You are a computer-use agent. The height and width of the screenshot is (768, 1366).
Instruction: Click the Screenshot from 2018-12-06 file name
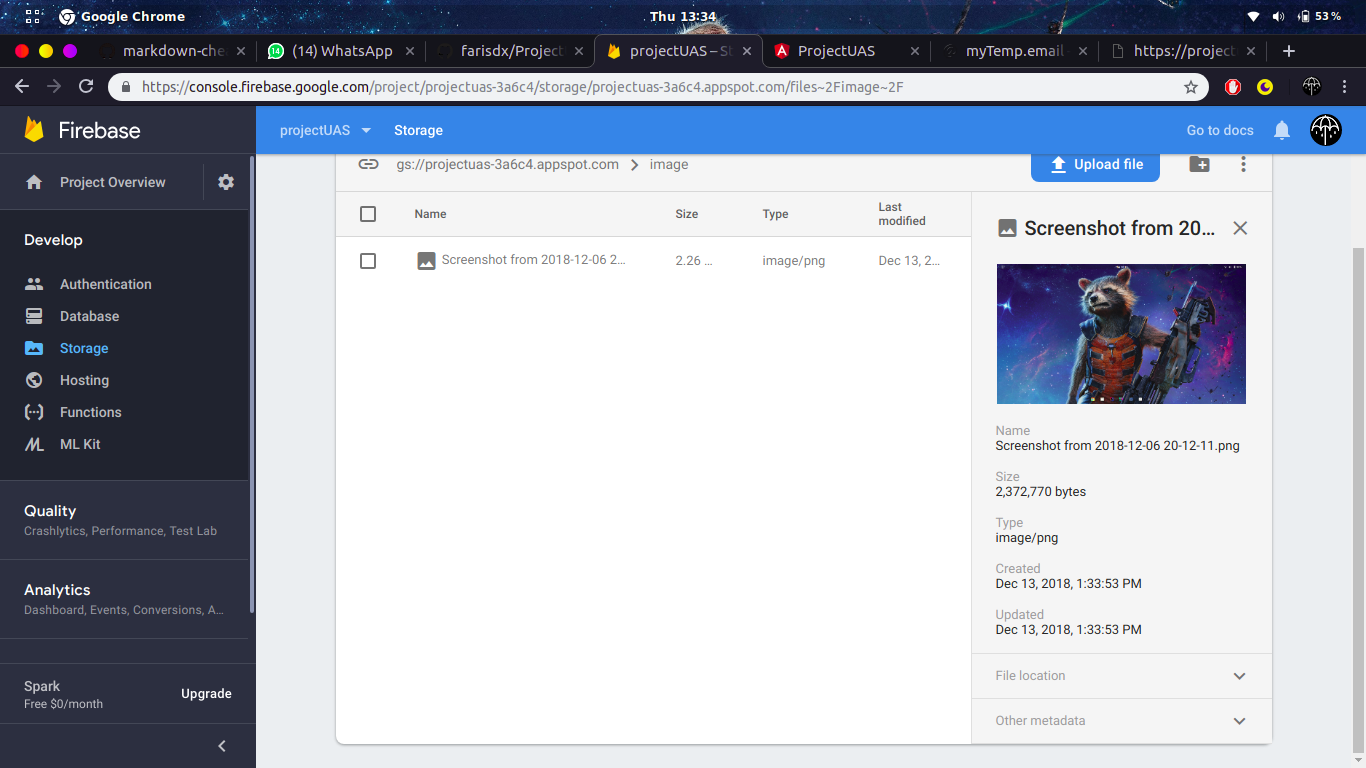tap(534, 260)
